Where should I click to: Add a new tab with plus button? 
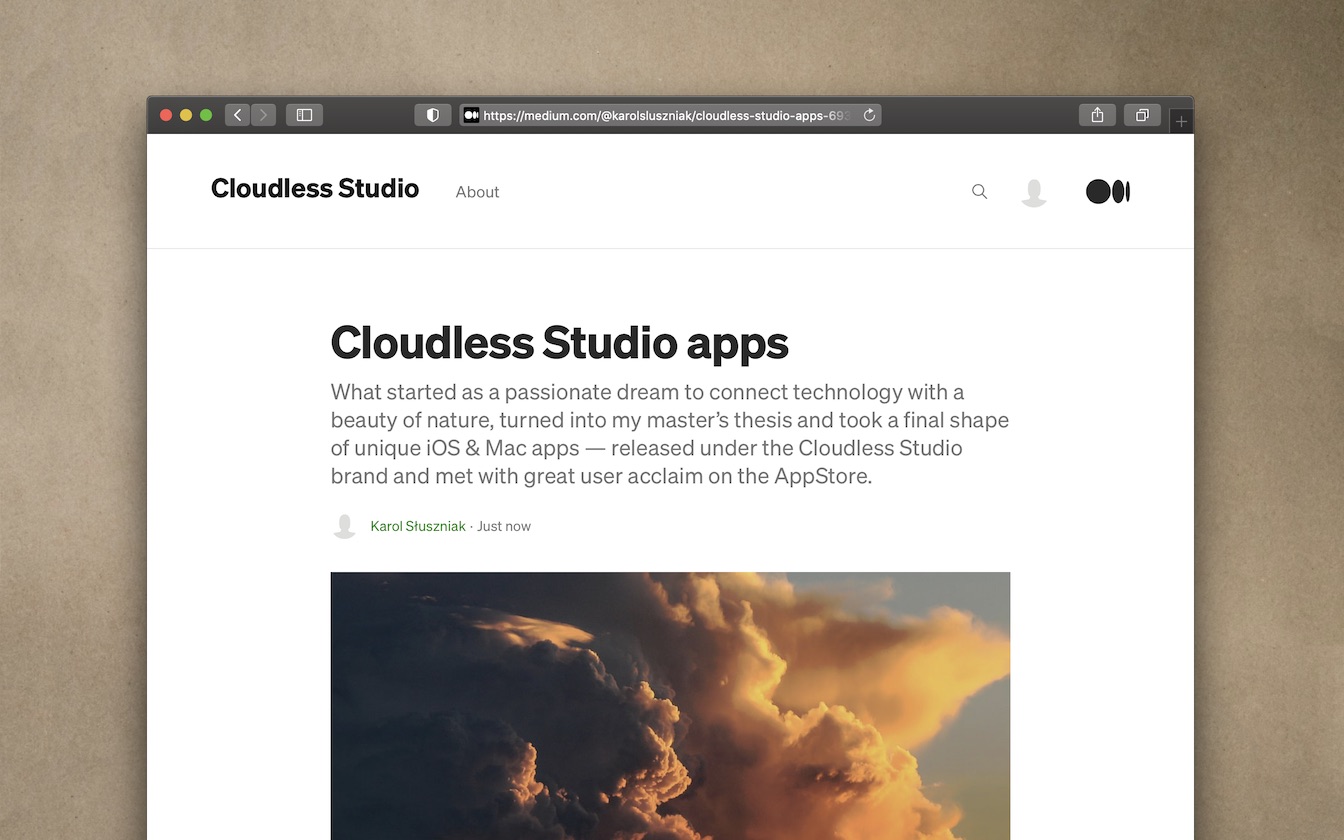click(x=1181, y=121)
